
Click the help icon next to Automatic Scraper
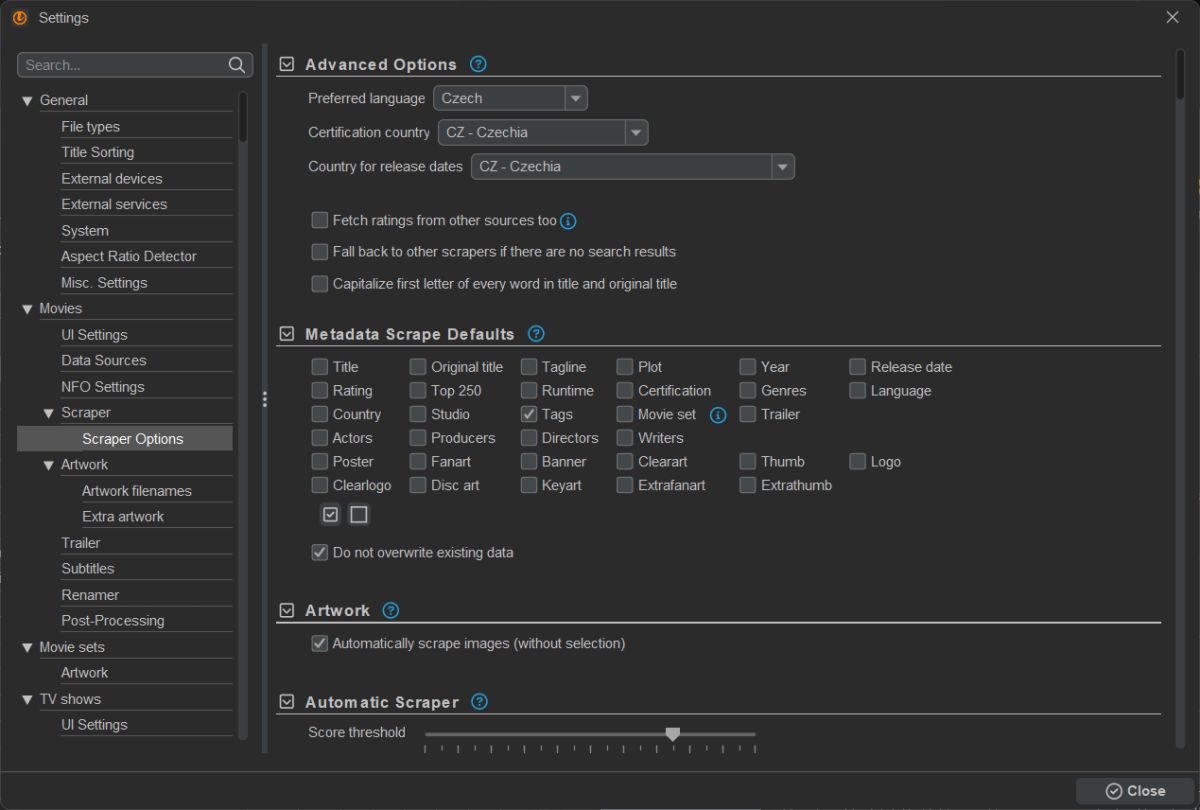(480, 702)
